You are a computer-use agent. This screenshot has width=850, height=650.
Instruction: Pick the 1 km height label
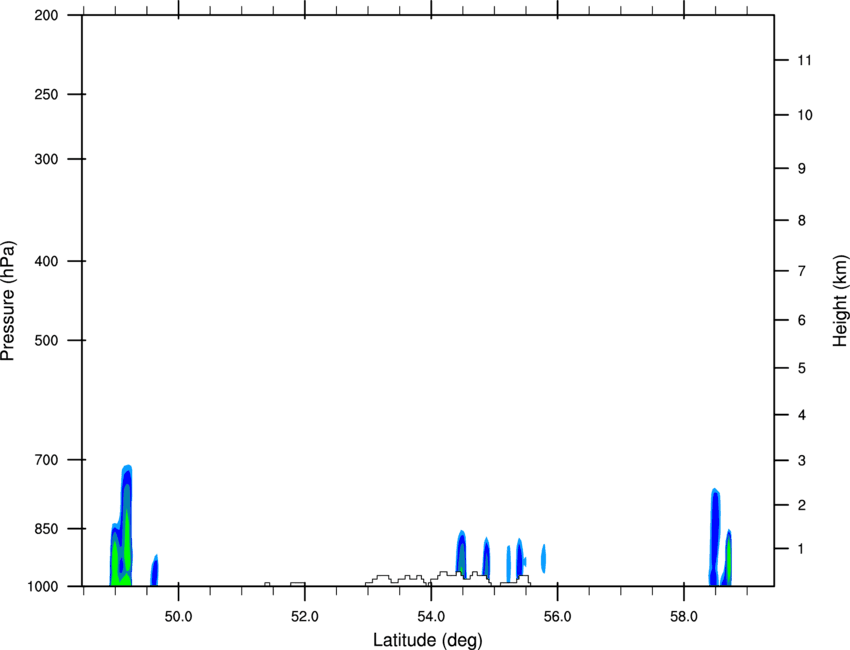click(802, 549)
